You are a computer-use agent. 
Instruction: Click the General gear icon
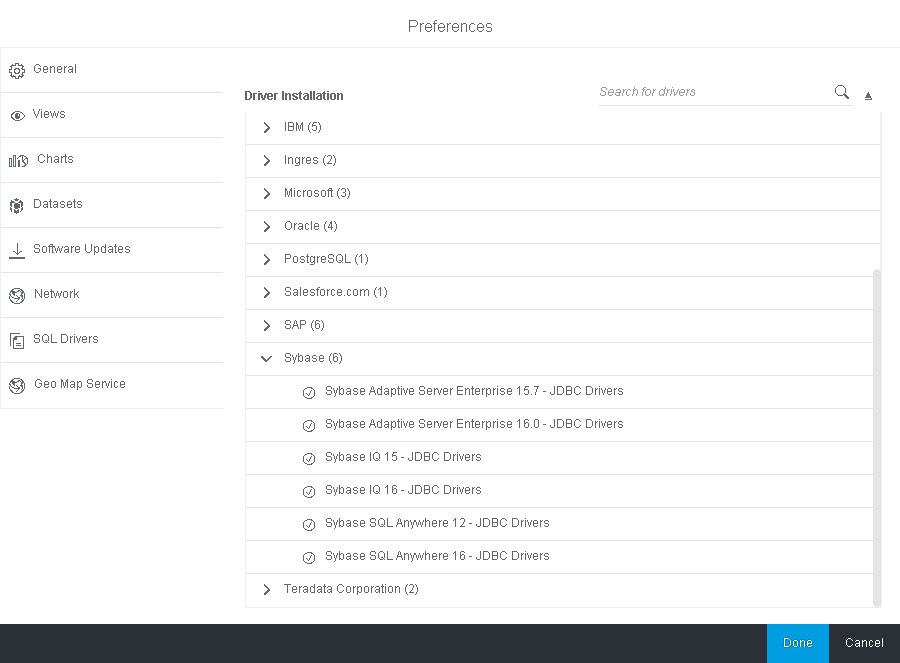click(17, 71)
